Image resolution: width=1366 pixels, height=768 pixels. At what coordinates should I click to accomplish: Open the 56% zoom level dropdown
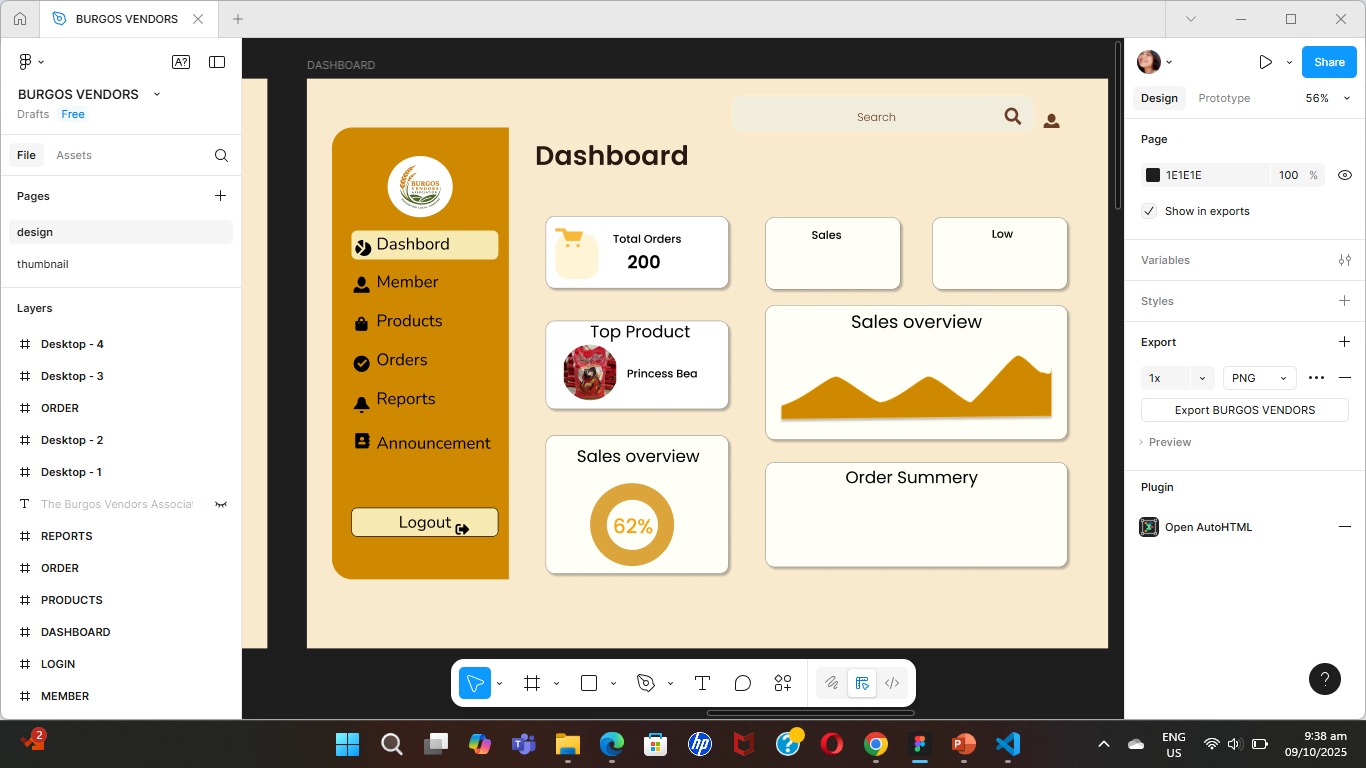pyautogui.click(x=1327, y=98)
